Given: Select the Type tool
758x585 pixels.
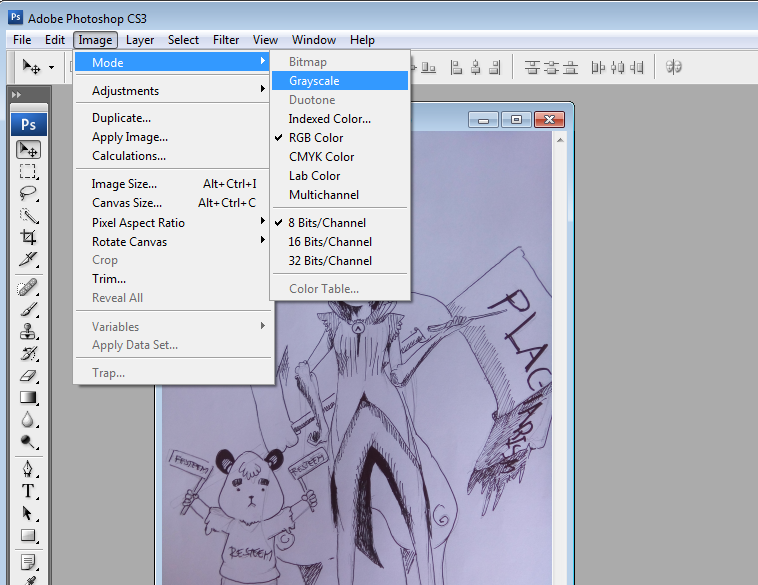Looking at the screenshot, I should coord(28,491).
